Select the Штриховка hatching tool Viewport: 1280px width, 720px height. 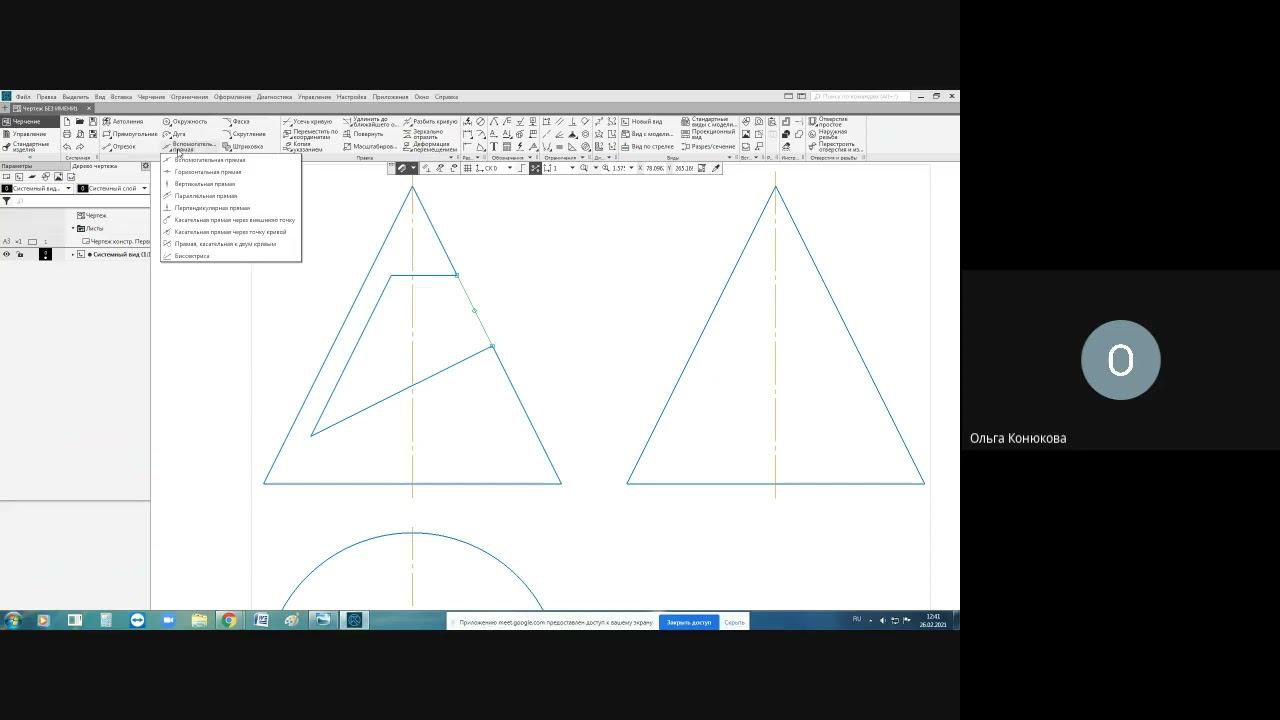pos(243,146)
